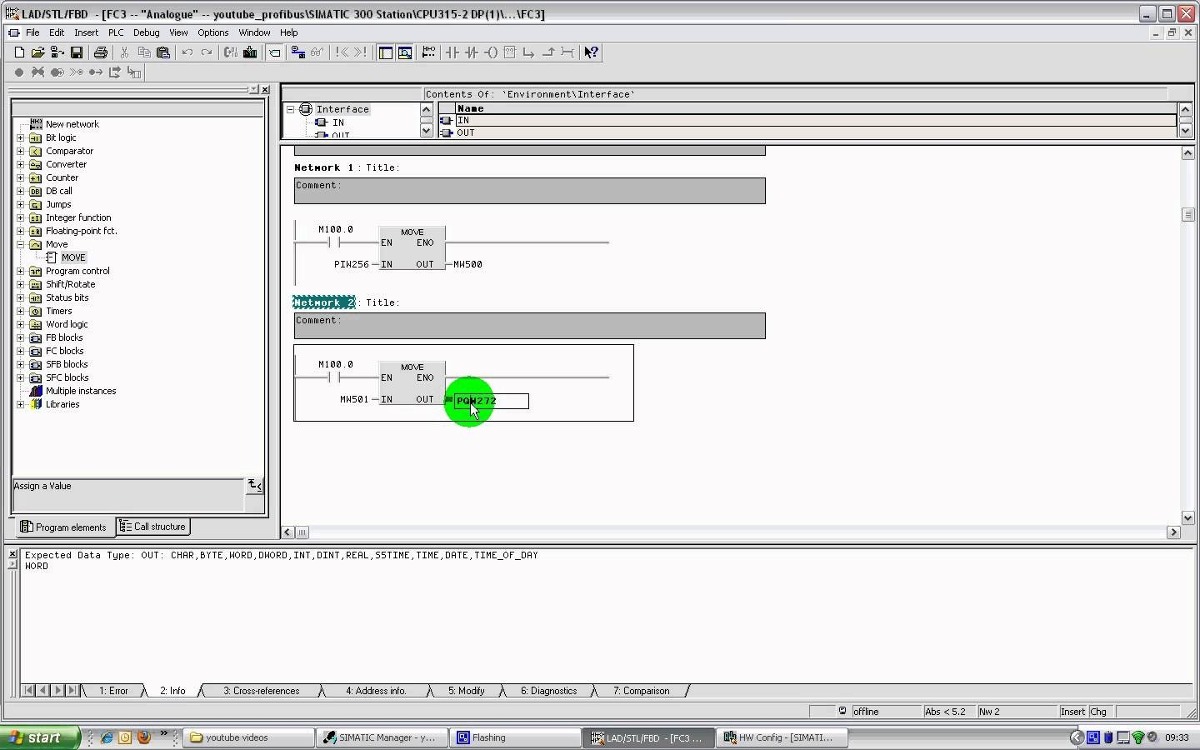Insert an output coil element
Viewport: 1200px width, 750px height.
click(490, 52)
